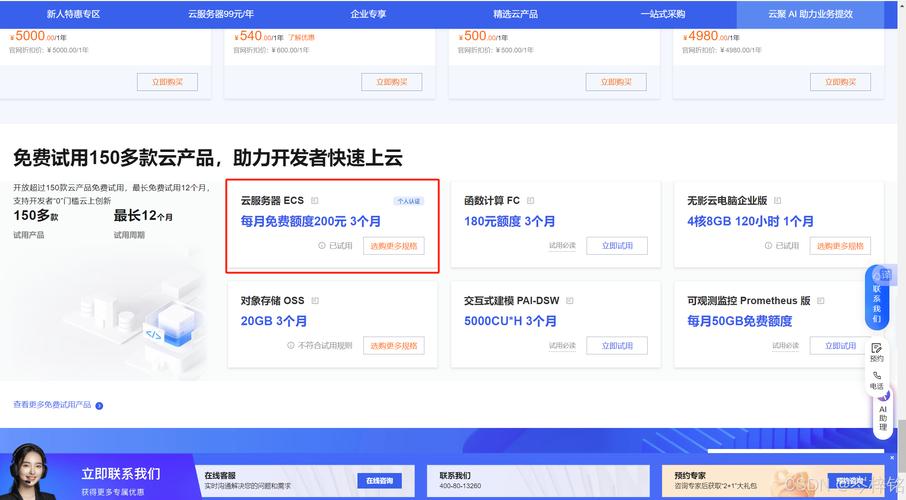Click 立即购买 under the ¥540 offer

(392, 82)
